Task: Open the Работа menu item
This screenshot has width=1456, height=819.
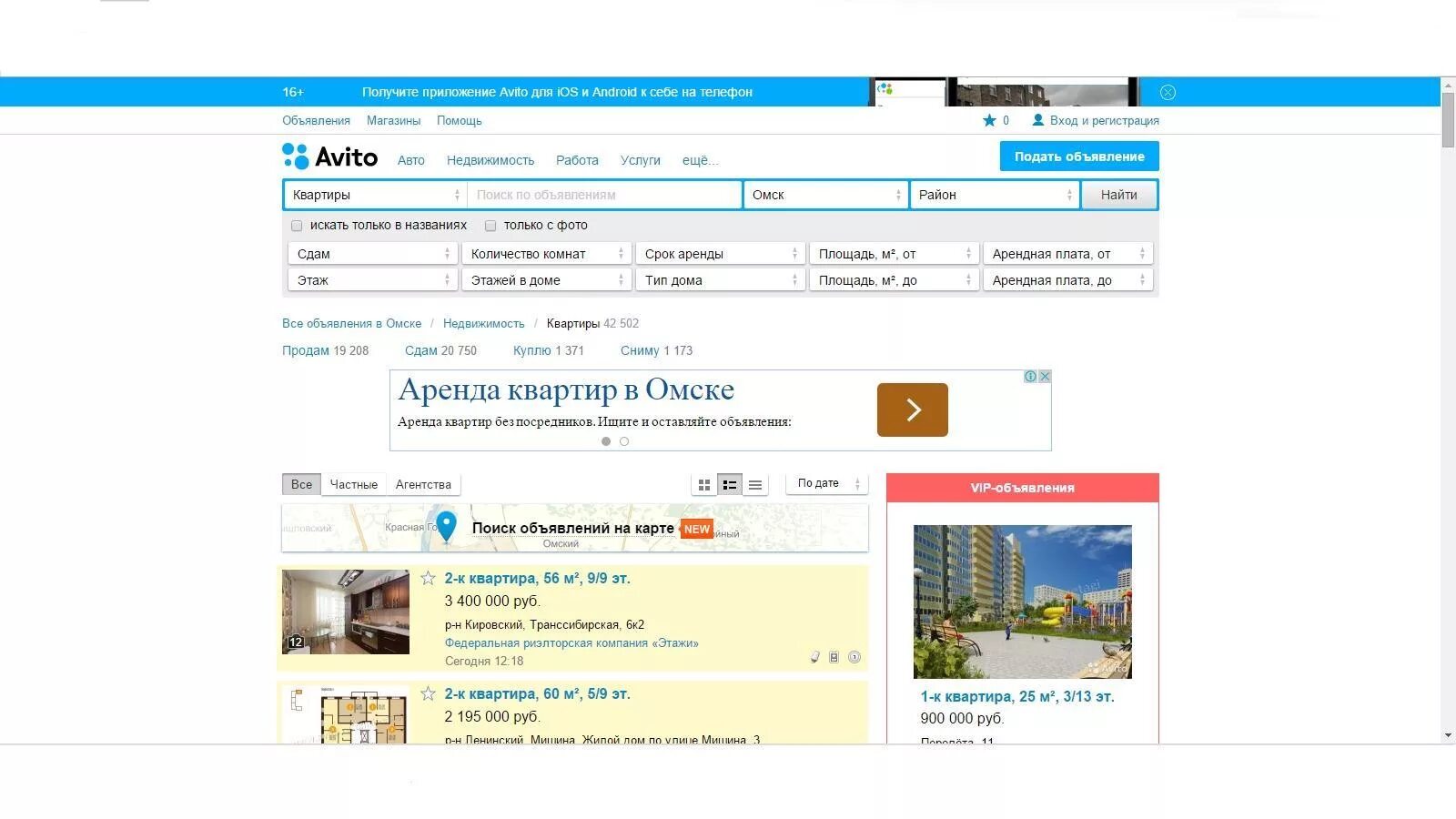Action: coord(577,160)
